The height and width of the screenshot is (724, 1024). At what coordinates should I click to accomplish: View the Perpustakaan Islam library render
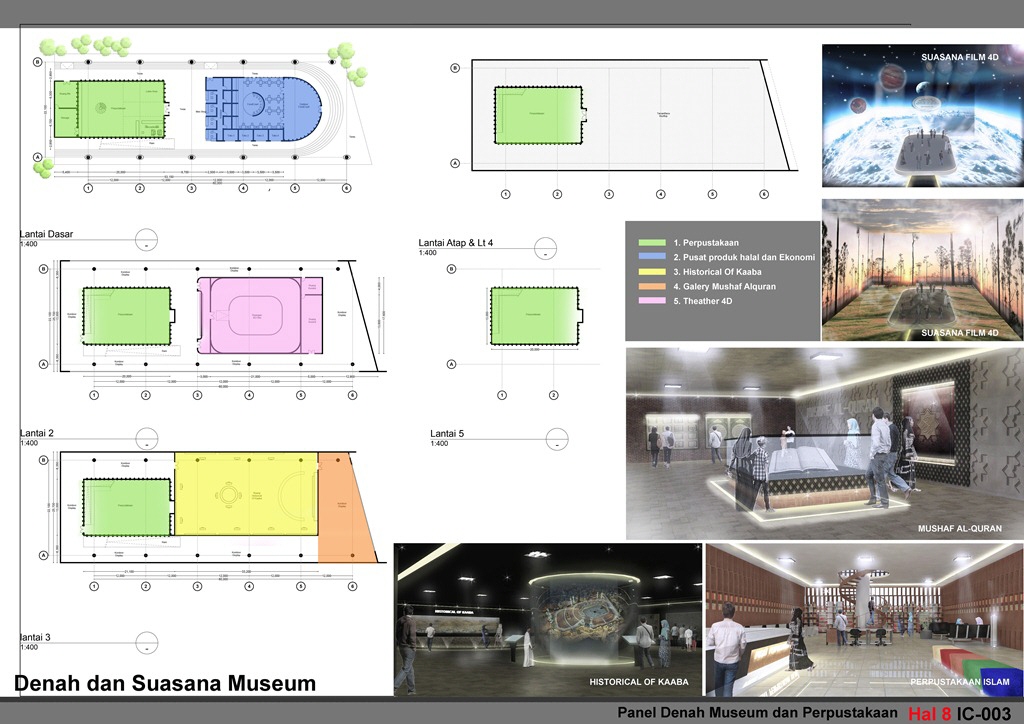pos(864,619)
